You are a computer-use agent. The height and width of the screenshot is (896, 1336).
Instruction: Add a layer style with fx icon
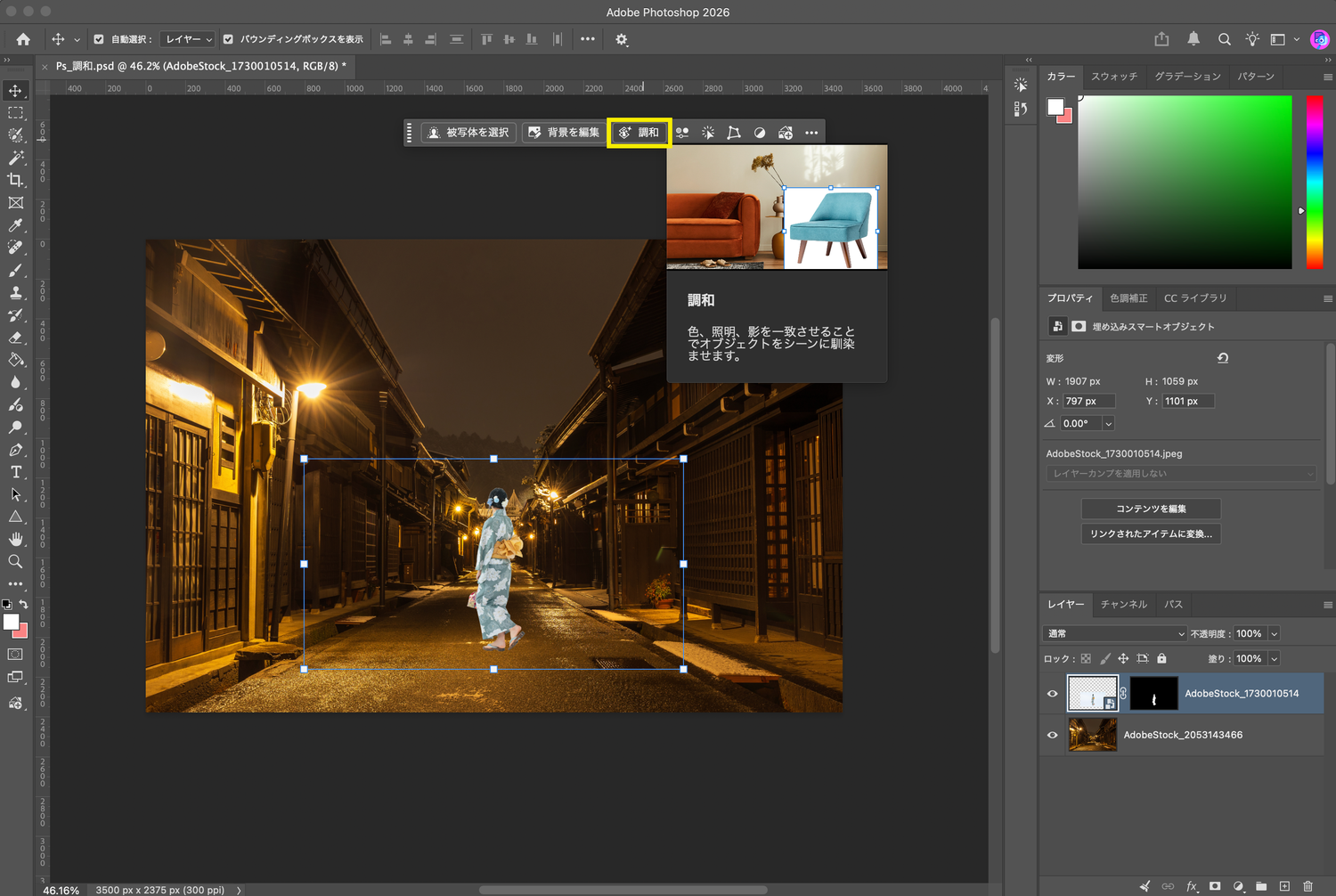pos(1192,886)
